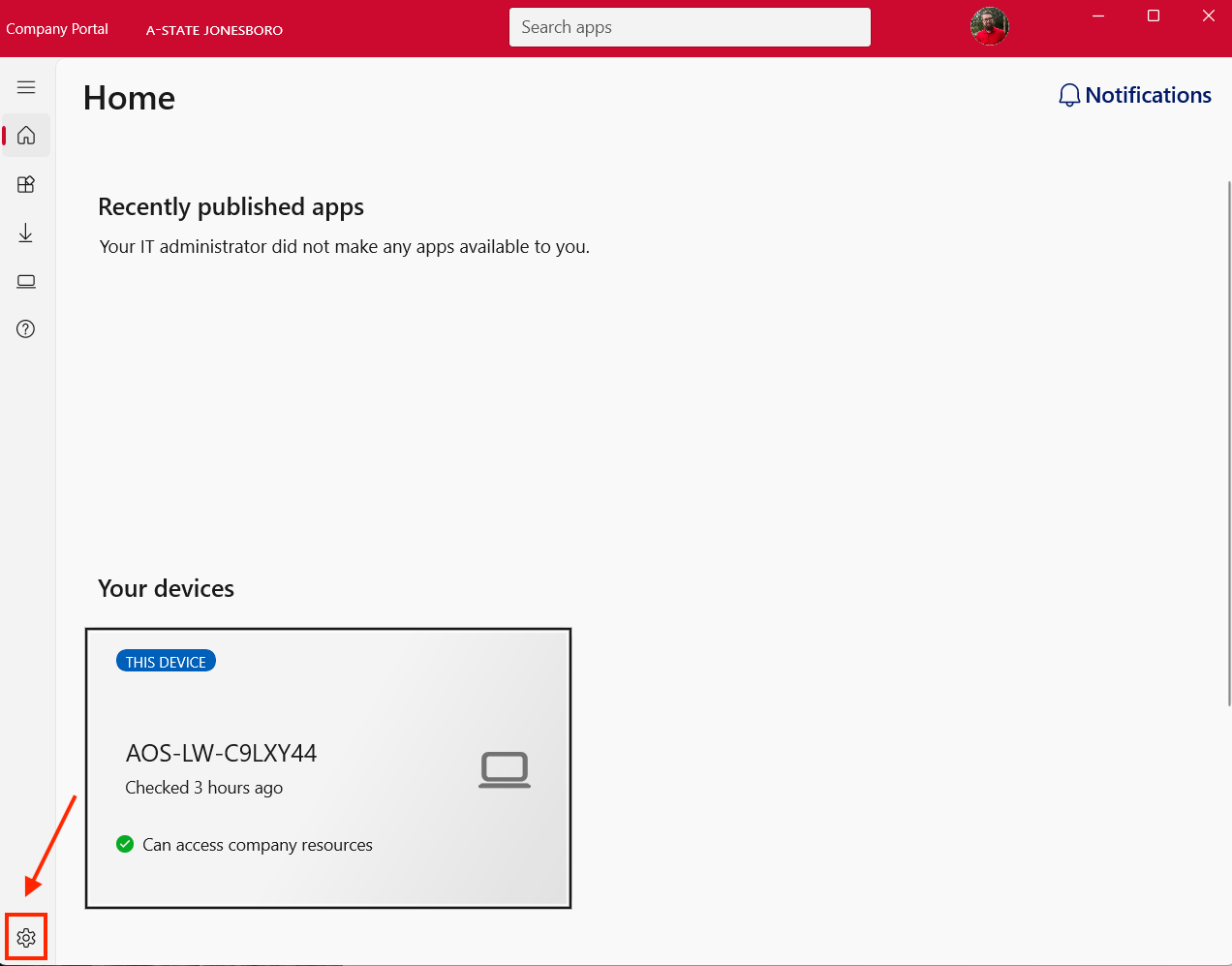Open the Apps page icon

pyautogui.click(x=26, y=184)
